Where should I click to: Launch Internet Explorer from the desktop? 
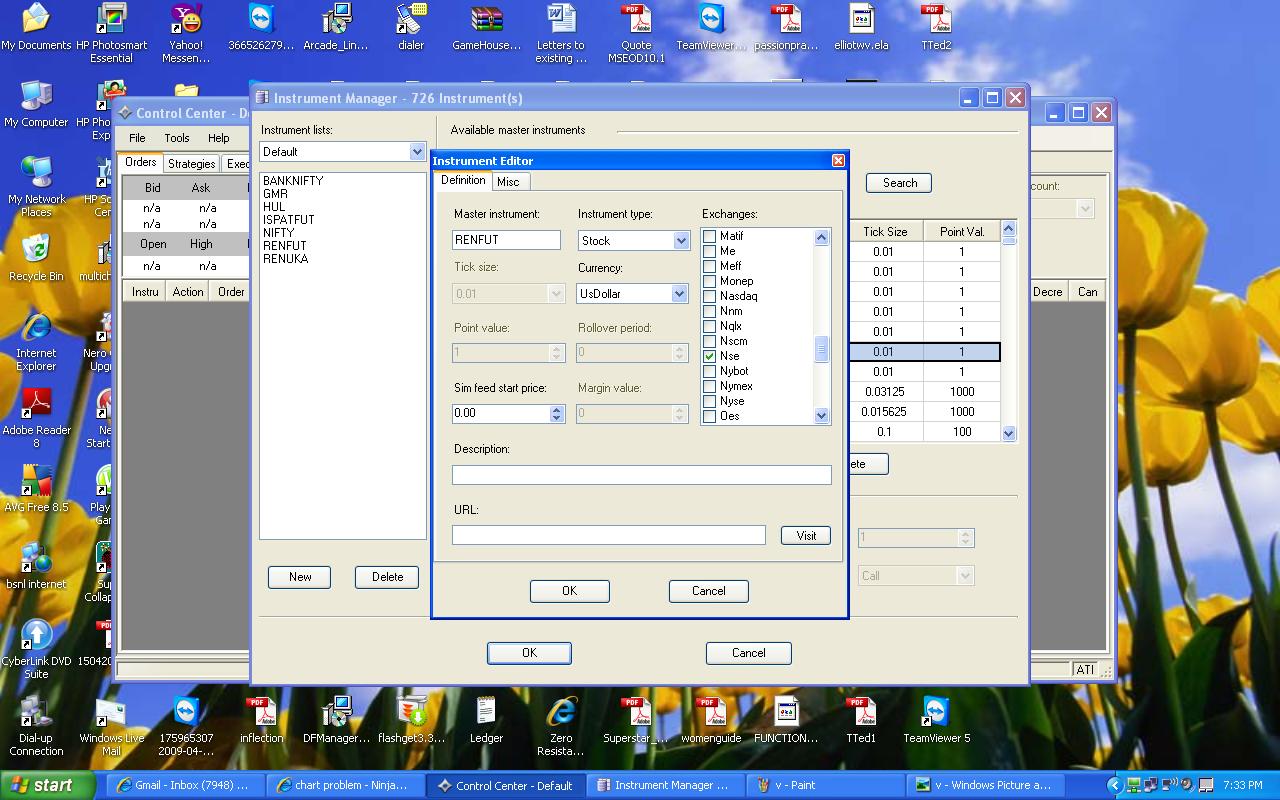click(36, 328)
